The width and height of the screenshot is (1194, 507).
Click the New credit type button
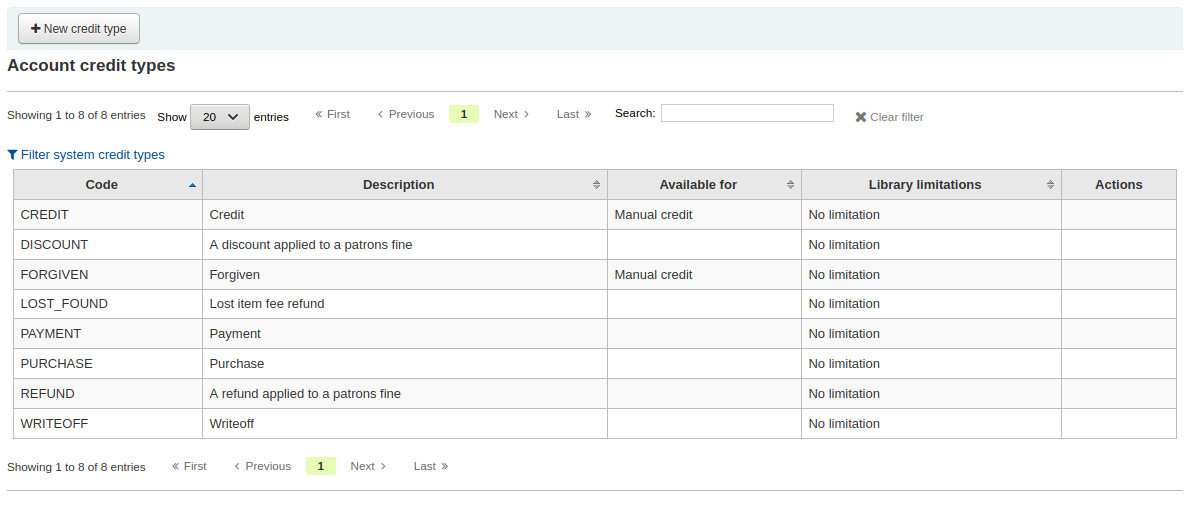(x=79, y=29)
